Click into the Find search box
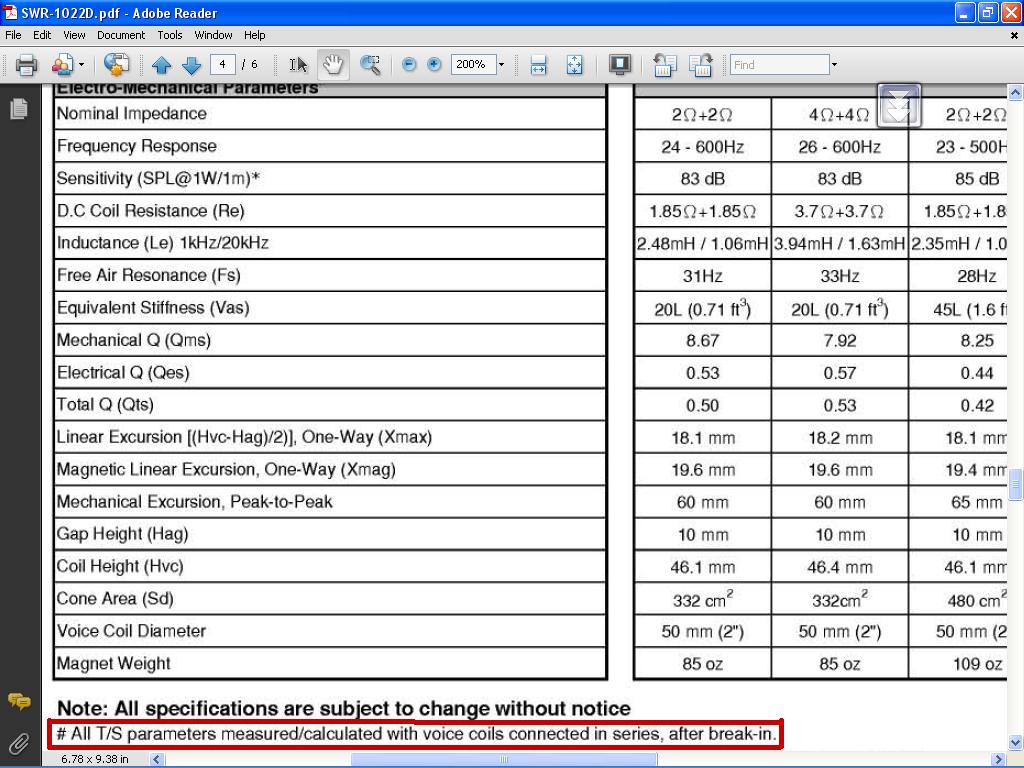 click(x=780, y=65)
